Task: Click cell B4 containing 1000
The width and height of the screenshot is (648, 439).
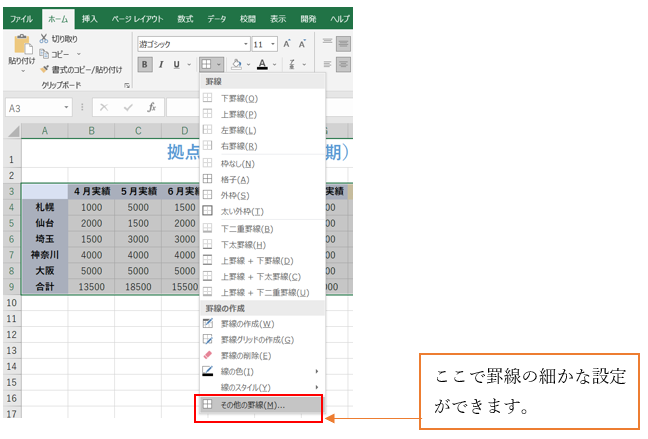Action: (91, 207)
